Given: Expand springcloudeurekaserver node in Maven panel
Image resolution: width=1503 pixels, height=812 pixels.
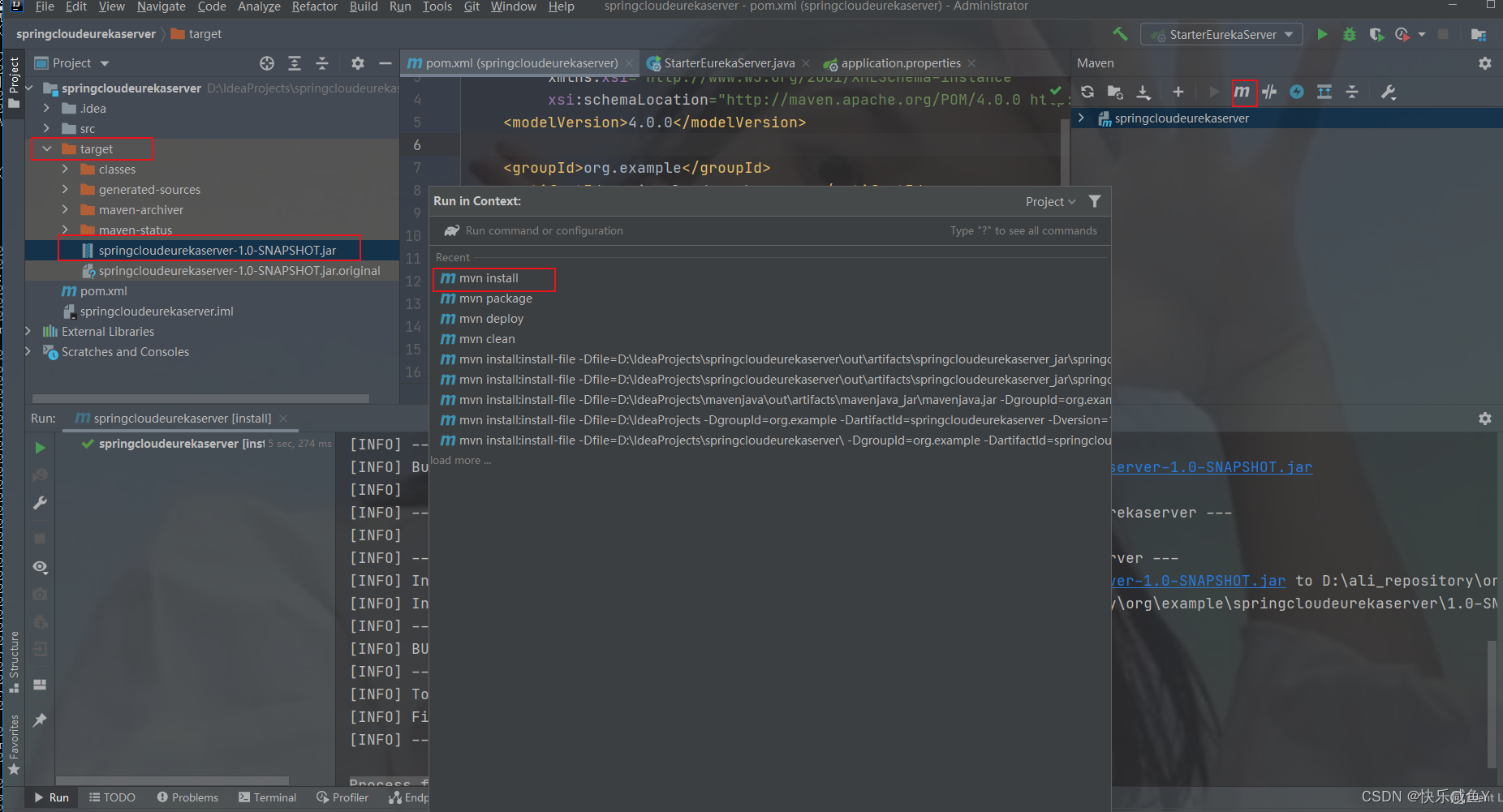Looking at the screenshot, I should coord(1081,118).
